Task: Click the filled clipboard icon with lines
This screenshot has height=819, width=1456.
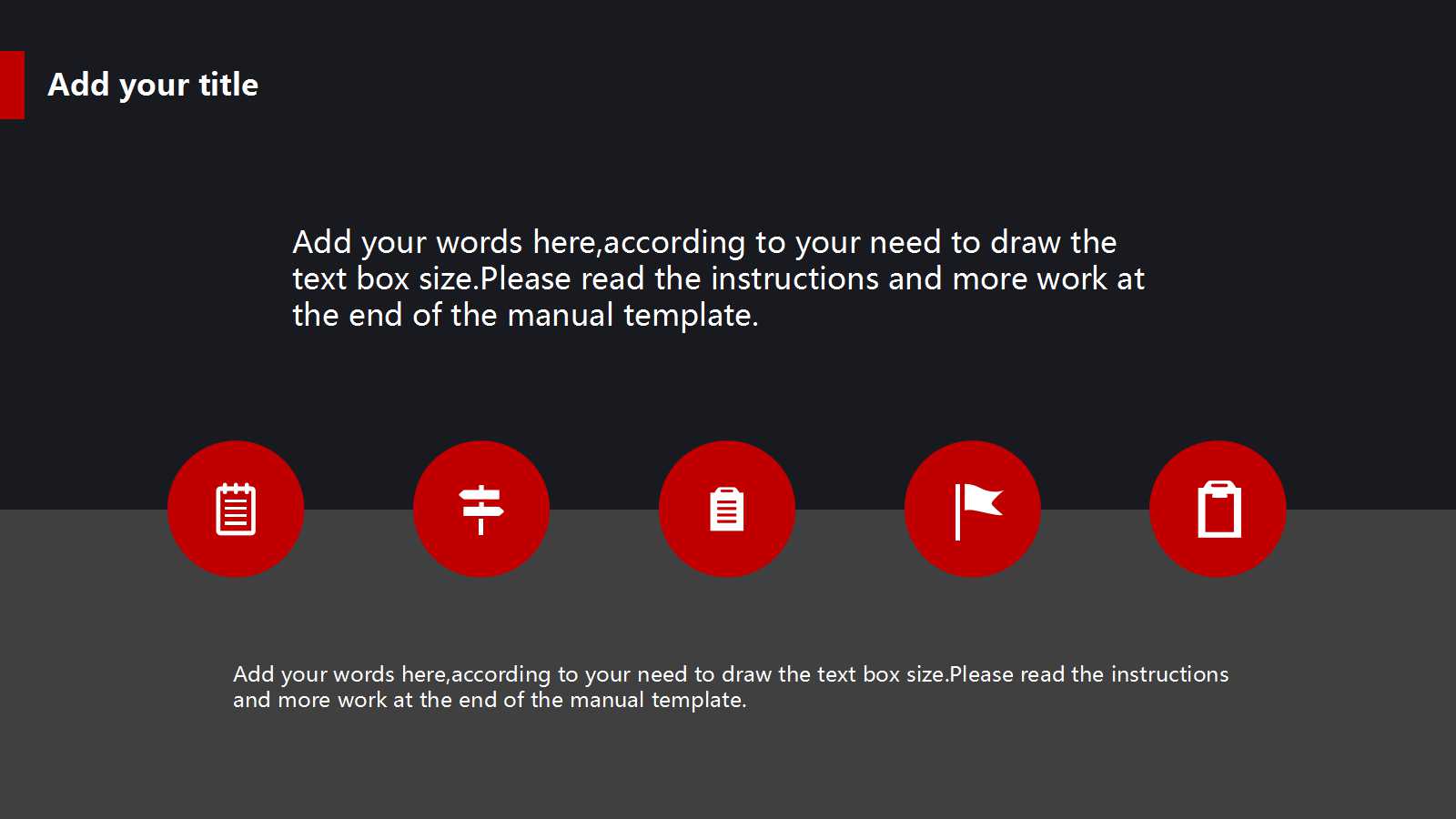Action: (x=727, y=509)
